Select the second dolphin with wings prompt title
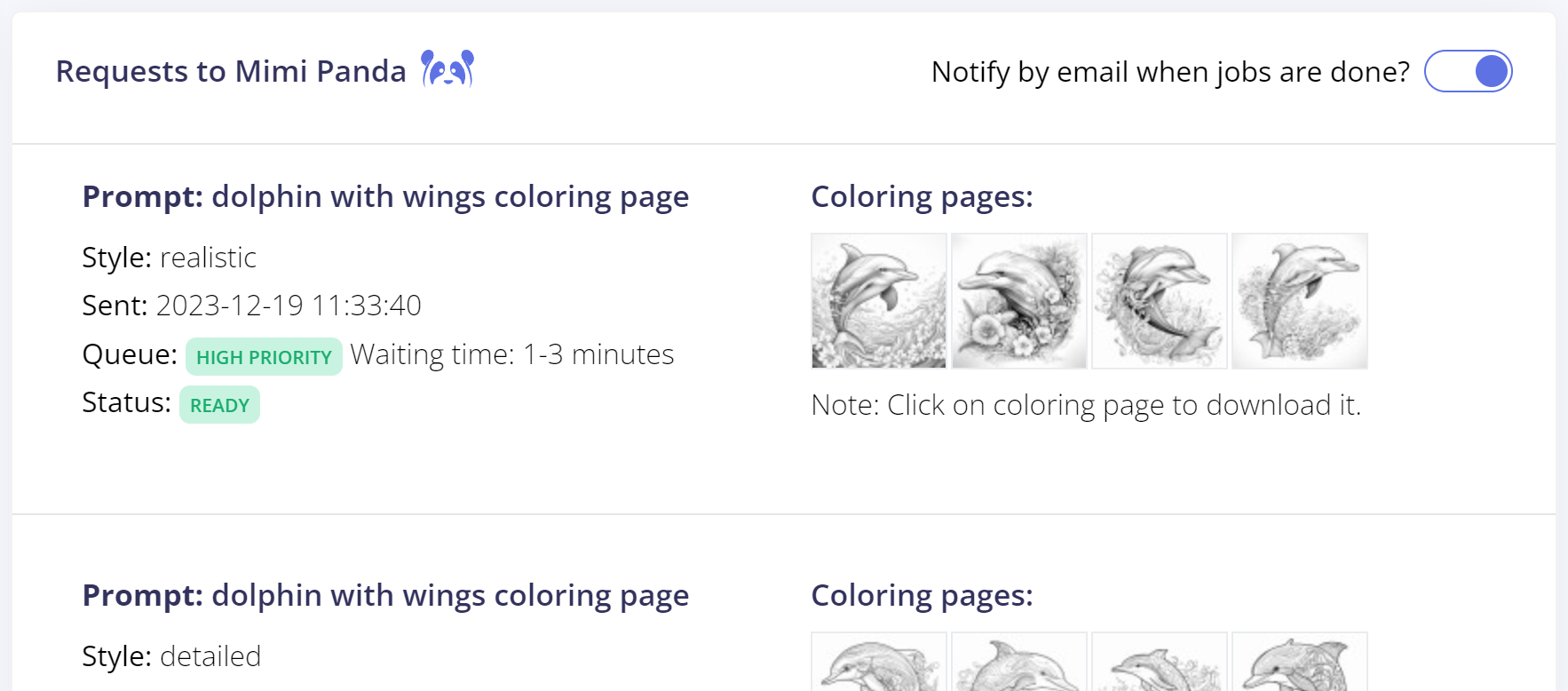Viewport: 1568px width, 691px height. pyautogui.click(x=385, y=596)
